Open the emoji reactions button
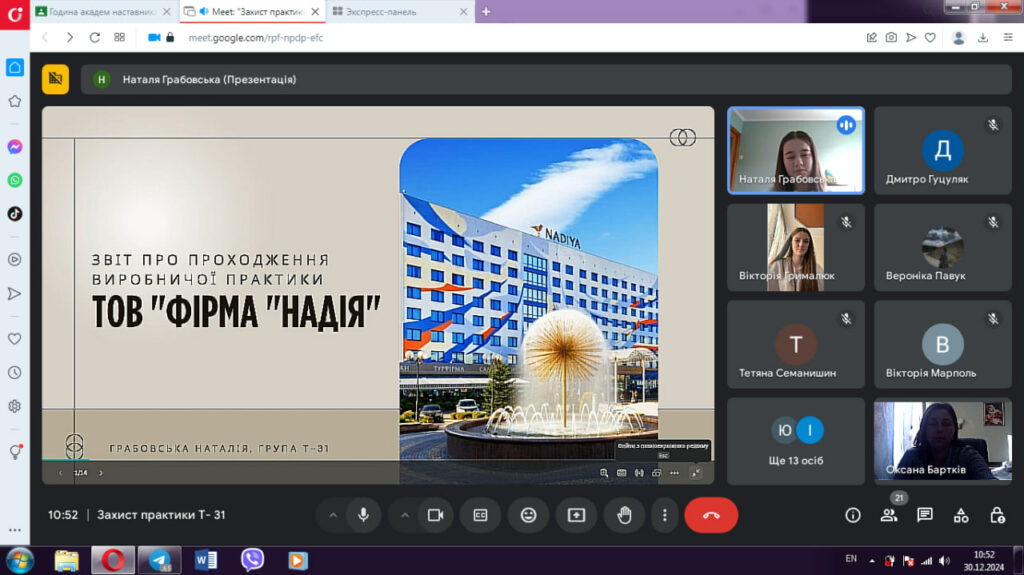Screen dimensions: 1024x575 [528, 515]
